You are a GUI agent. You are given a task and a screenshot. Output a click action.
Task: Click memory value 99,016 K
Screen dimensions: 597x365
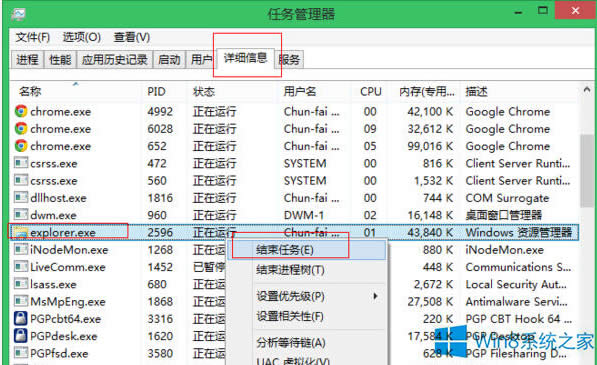430,146
